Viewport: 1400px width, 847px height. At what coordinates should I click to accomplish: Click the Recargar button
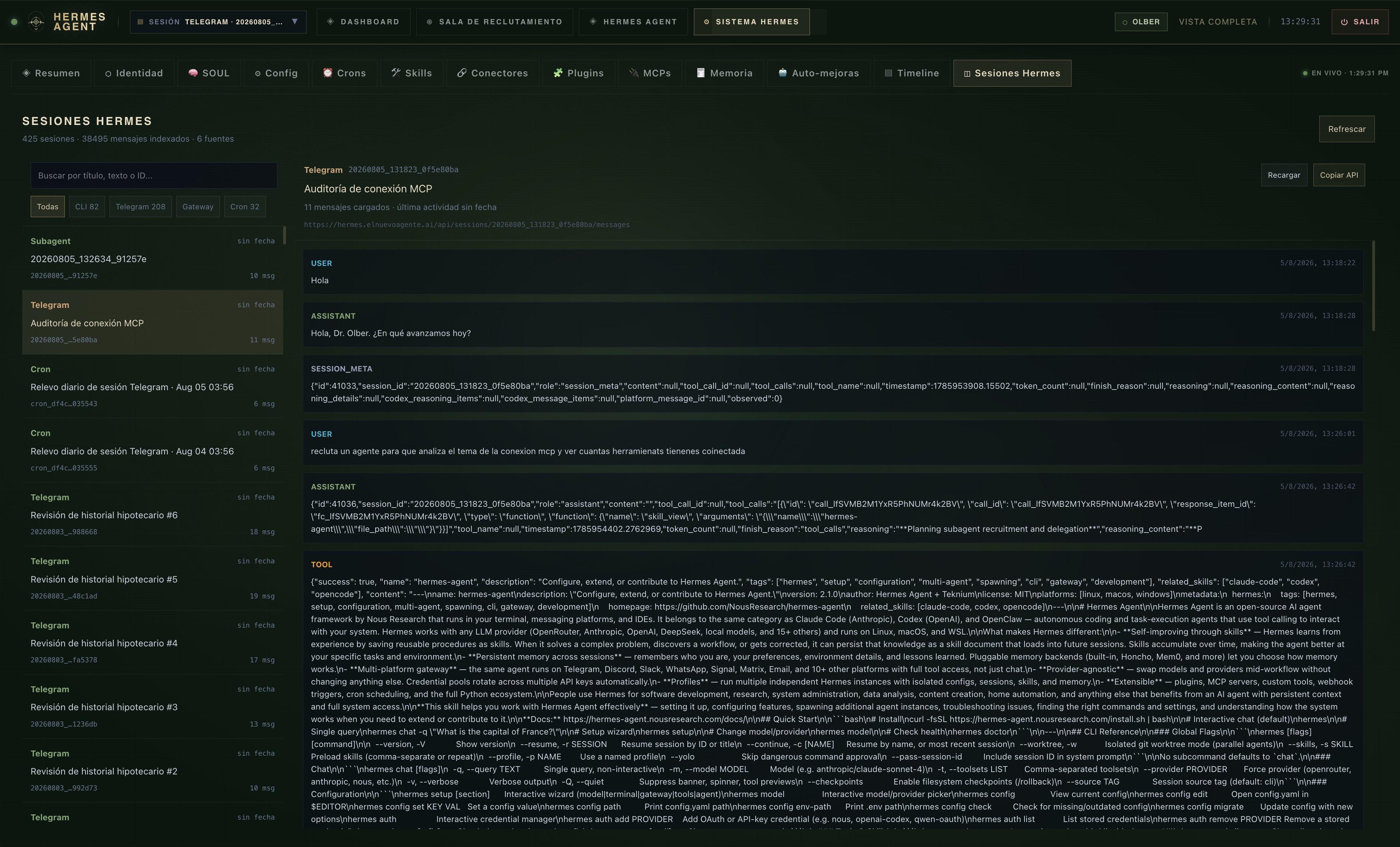tap(1284, 175)
